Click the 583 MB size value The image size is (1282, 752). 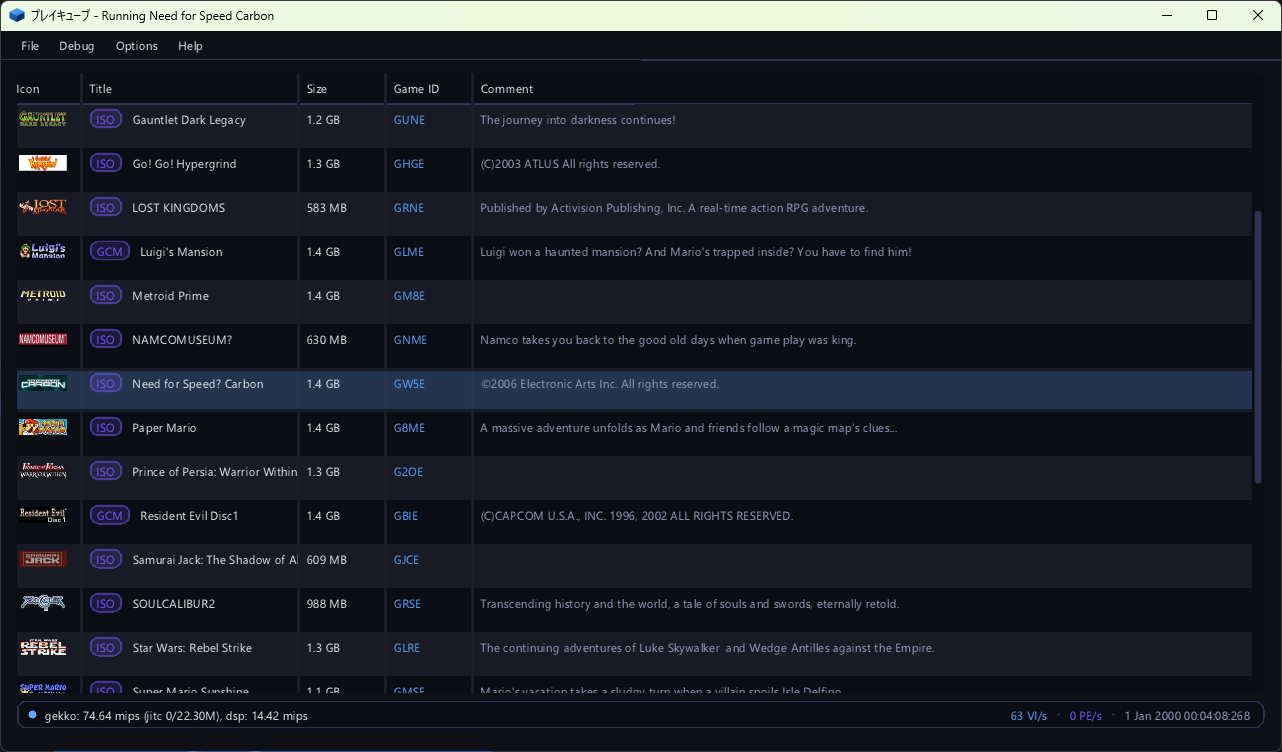(327, 208)
